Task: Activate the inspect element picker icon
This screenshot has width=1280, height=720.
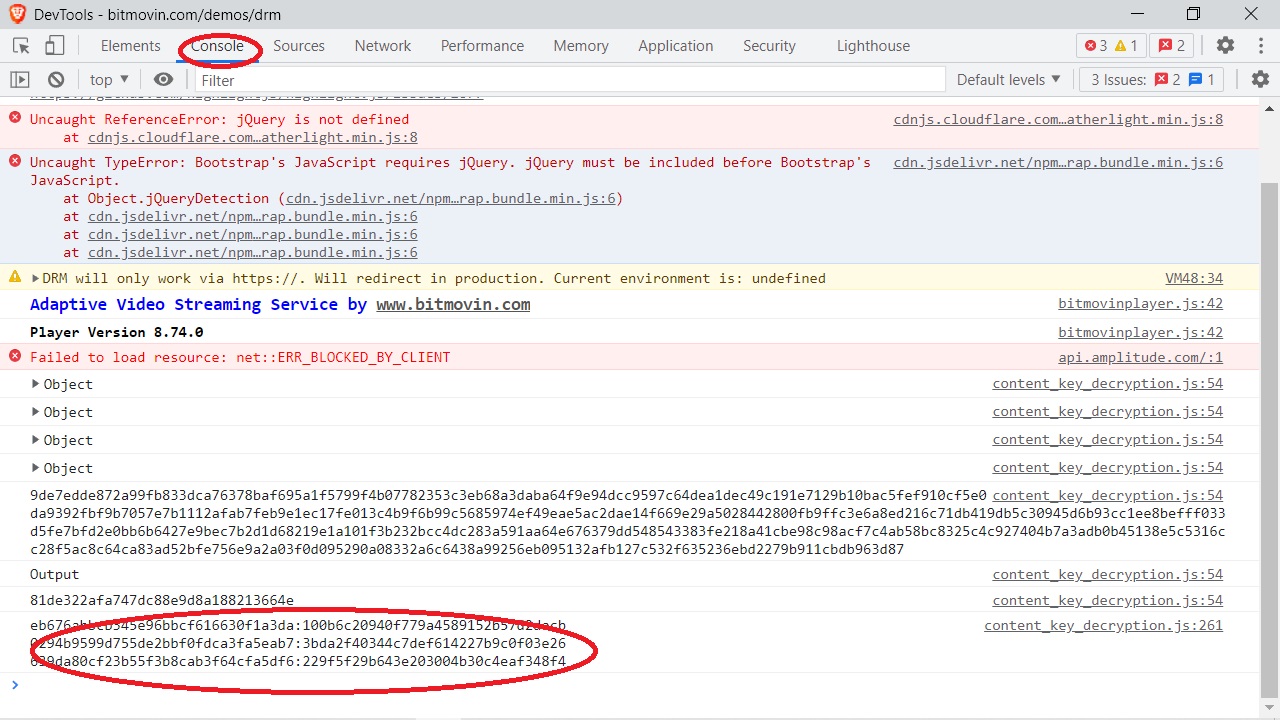Action: pyautogui.click(x=21, y=46)
